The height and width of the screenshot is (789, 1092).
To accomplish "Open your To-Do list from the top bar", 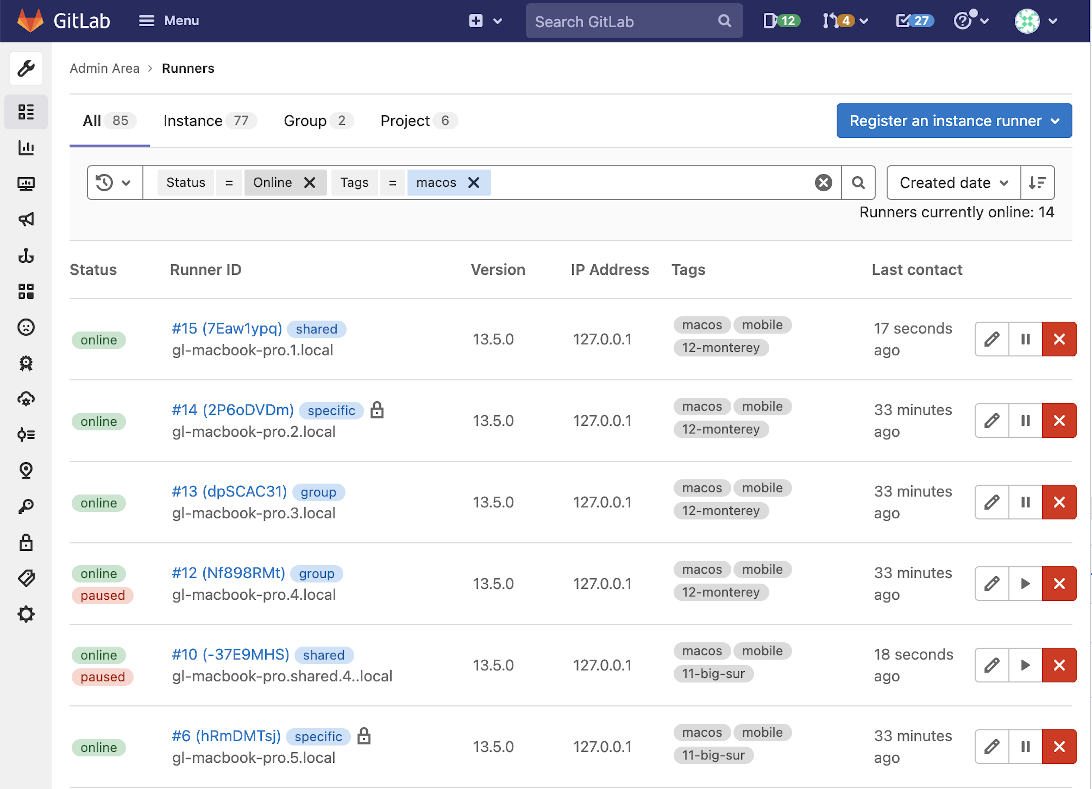I will pyautogui.click(x=914, y=20).
